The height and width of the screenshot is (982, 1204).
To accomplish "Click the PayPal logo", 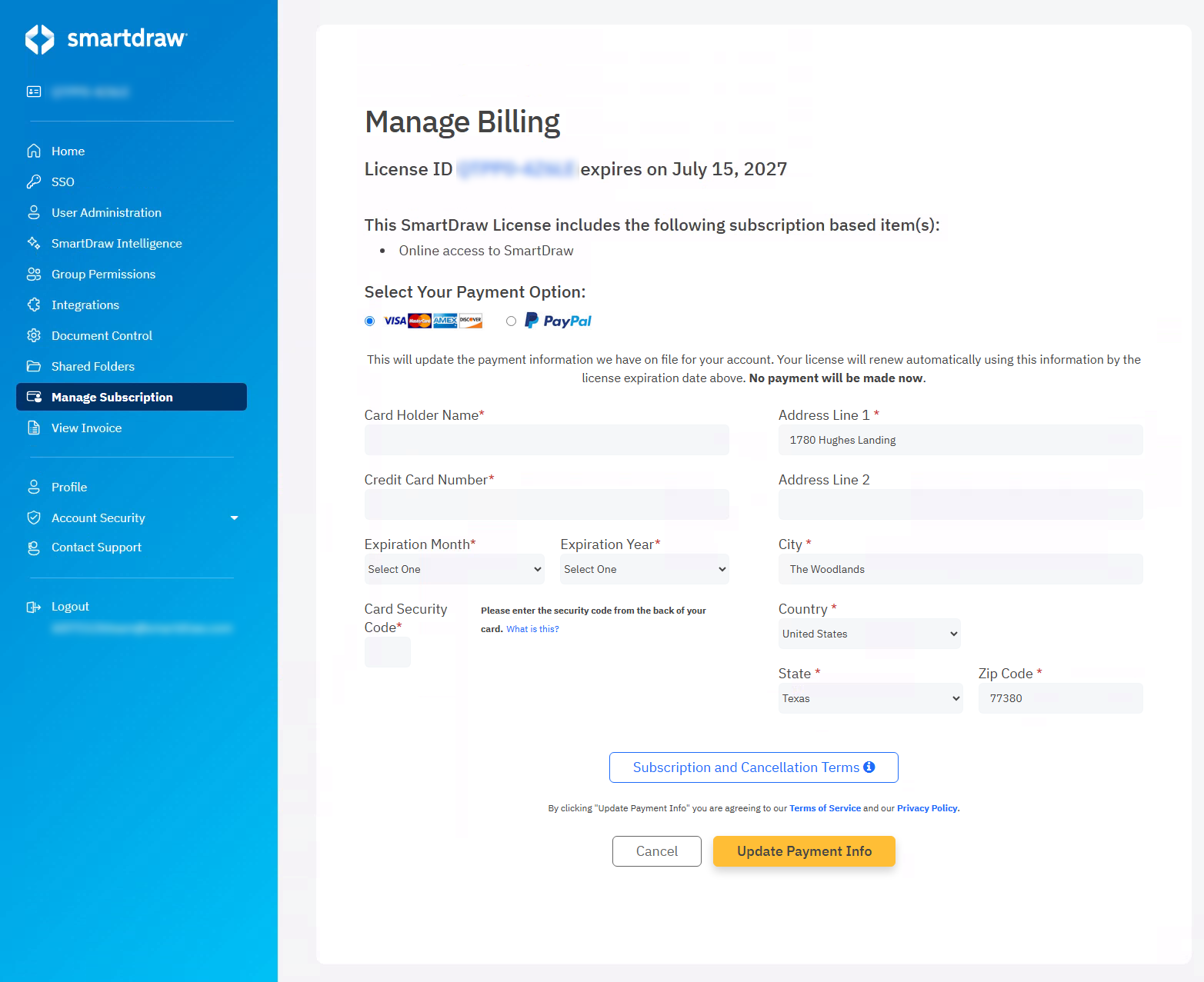I will [x=559, y=321].
